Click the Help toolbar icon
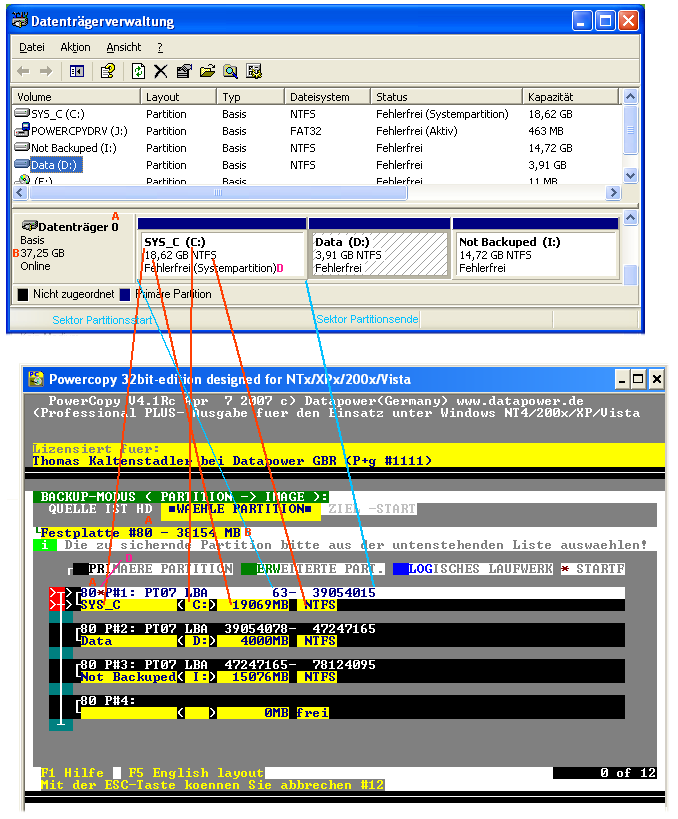This screenshot has height=819, width=678. (x=107, y=71)
